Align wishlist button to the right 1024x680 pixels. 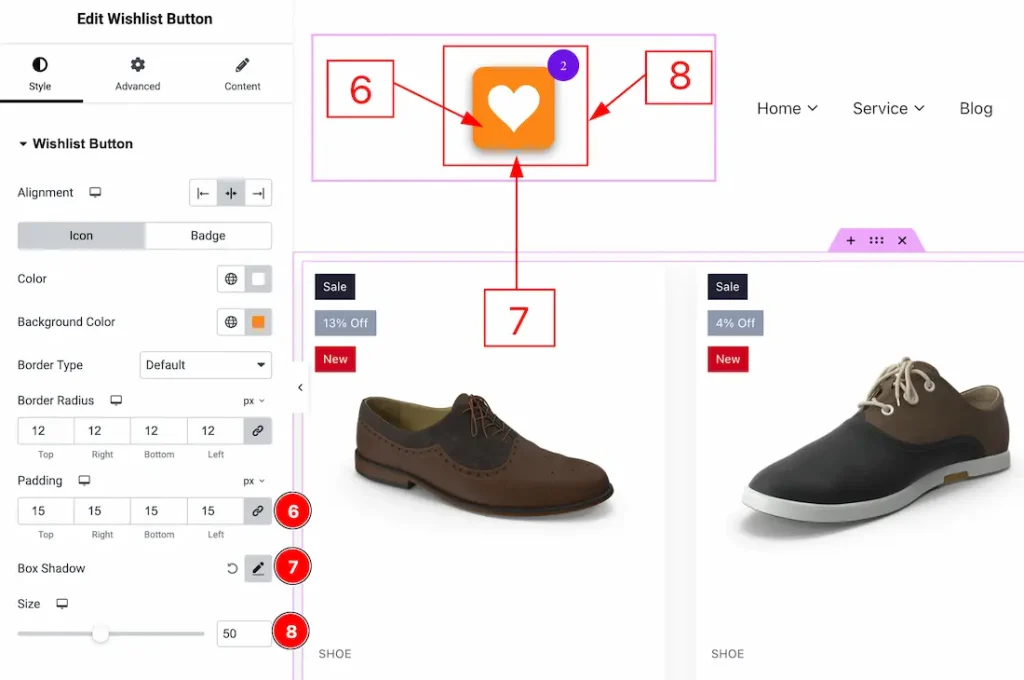(258, 193)
